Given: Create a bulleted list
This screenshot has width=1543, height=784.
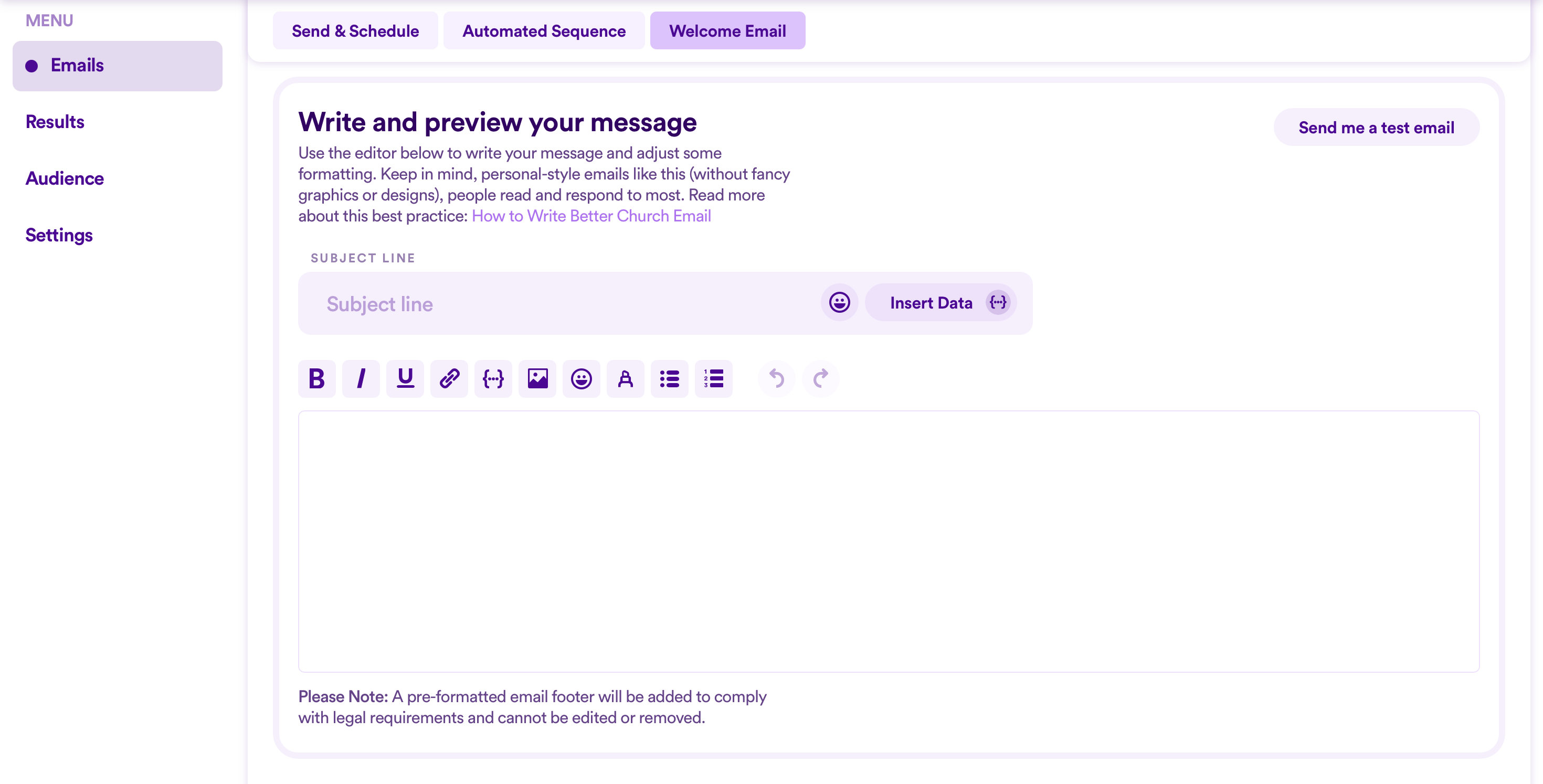Looking at the screenshot, I should click(x=670, y=378).
